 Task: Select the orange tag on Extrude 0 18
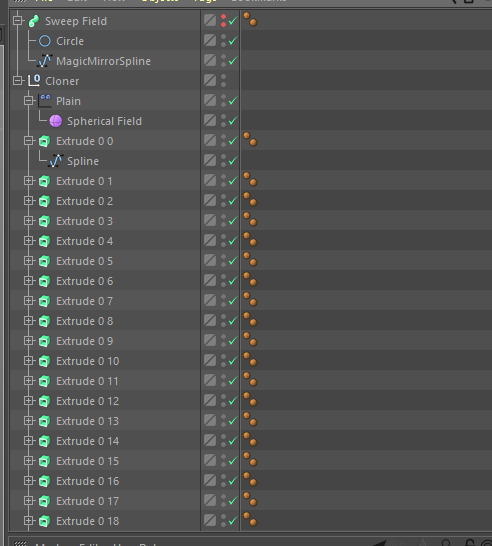250,519
